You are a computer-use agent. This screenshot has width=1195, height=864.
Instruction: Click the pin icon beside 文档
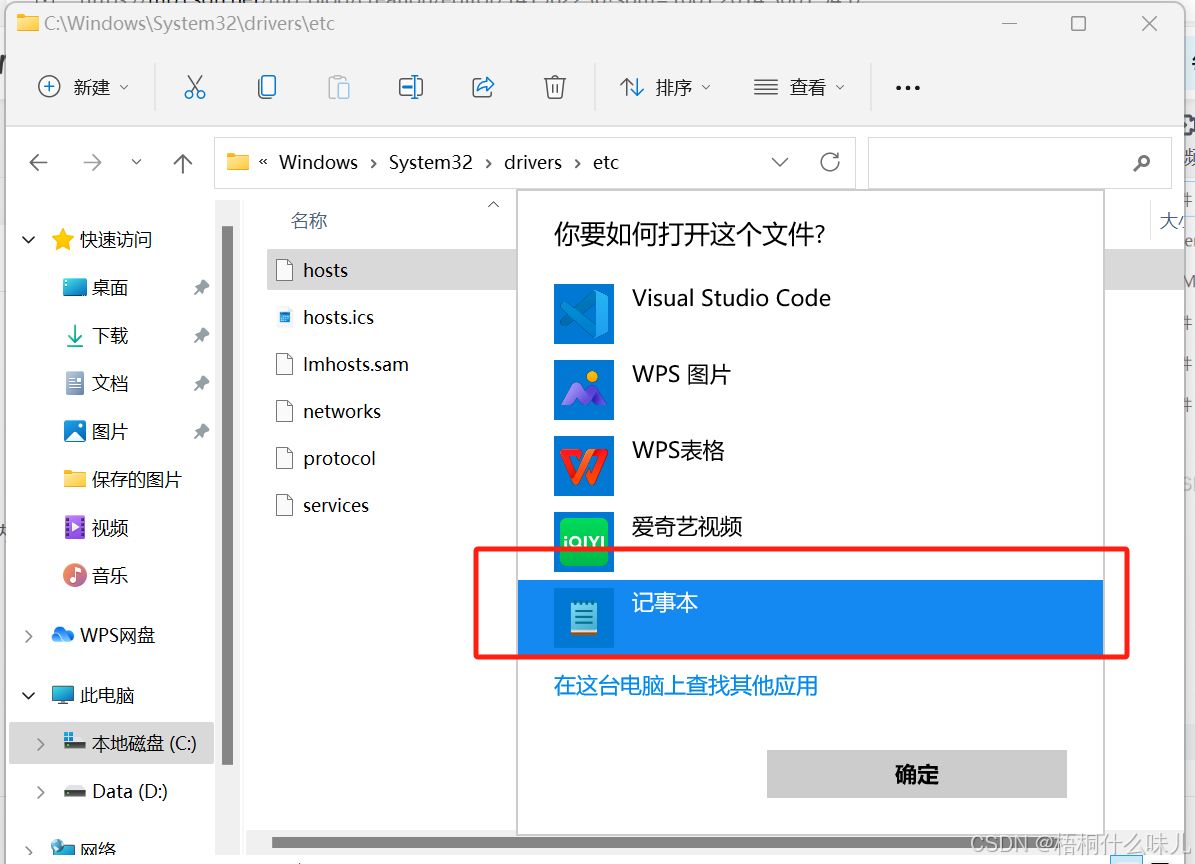click(201, 383)
